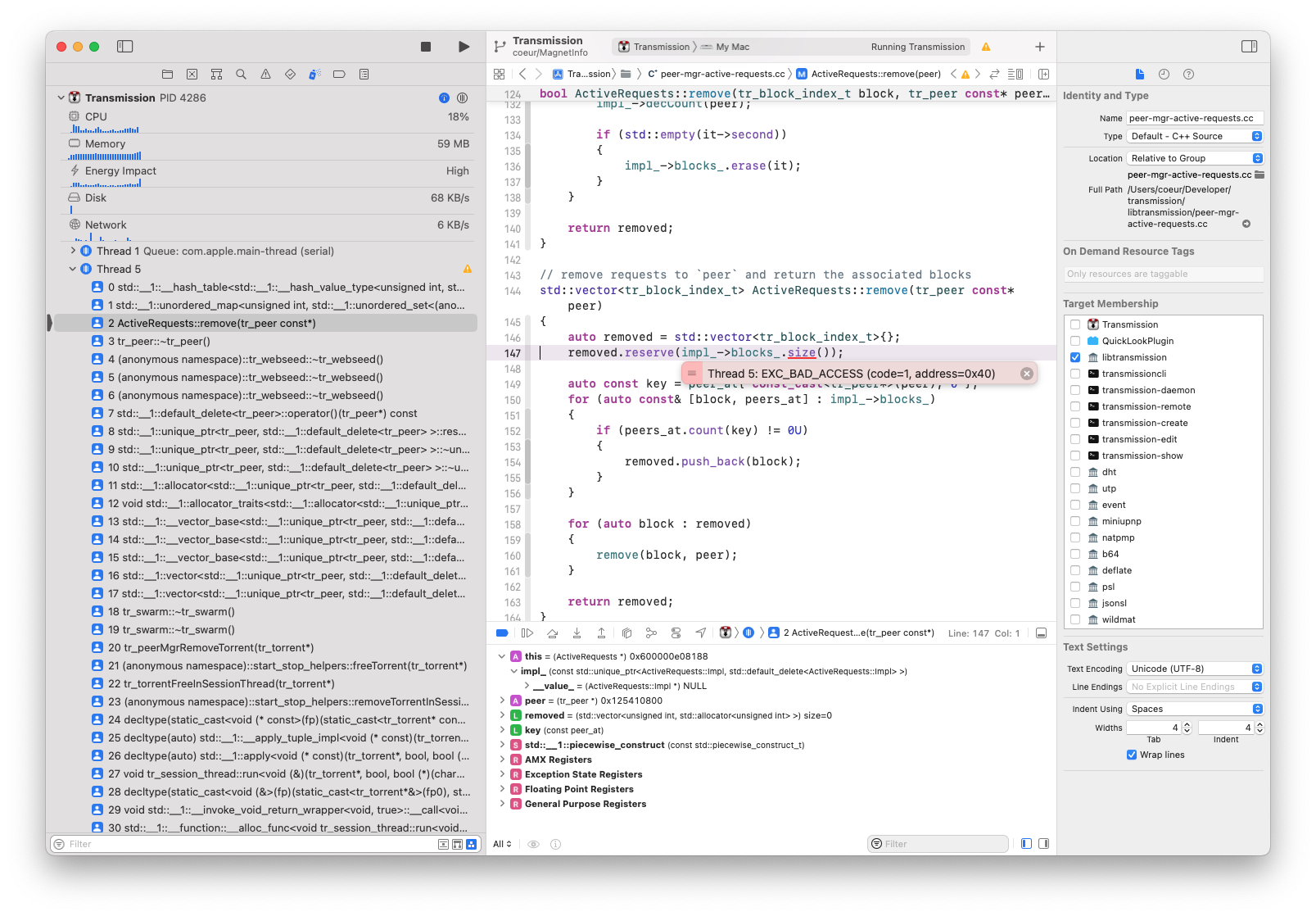The height and width of the screenshot is (916, 1316).
Task: Expand the peer variable in the variables view
Action: click(502, 701)
